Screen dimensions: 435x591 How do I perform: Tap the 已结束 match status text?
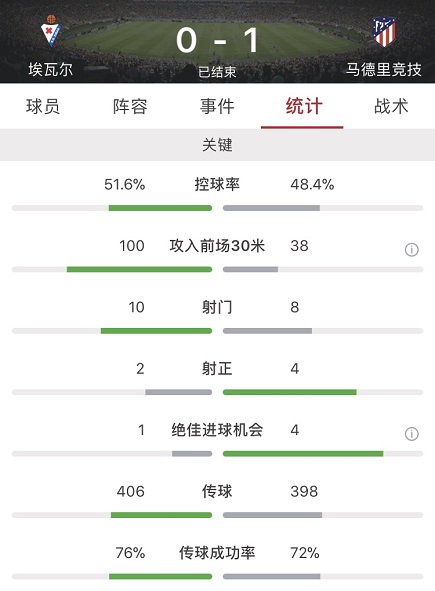tap(218, 72)
